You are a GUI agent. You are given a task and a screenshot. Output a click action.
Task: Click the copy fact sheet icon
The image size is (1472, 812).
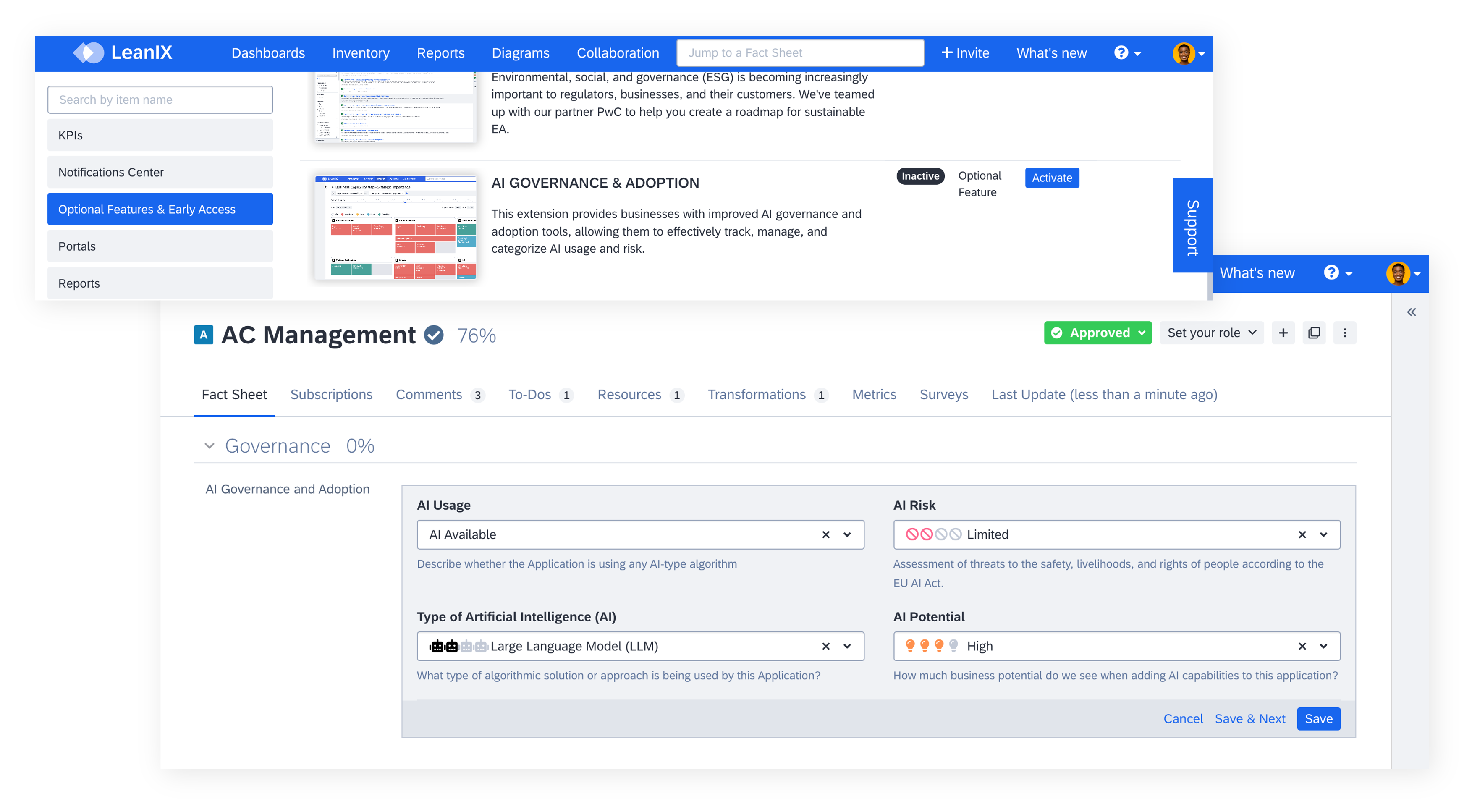pos(1314,333)
